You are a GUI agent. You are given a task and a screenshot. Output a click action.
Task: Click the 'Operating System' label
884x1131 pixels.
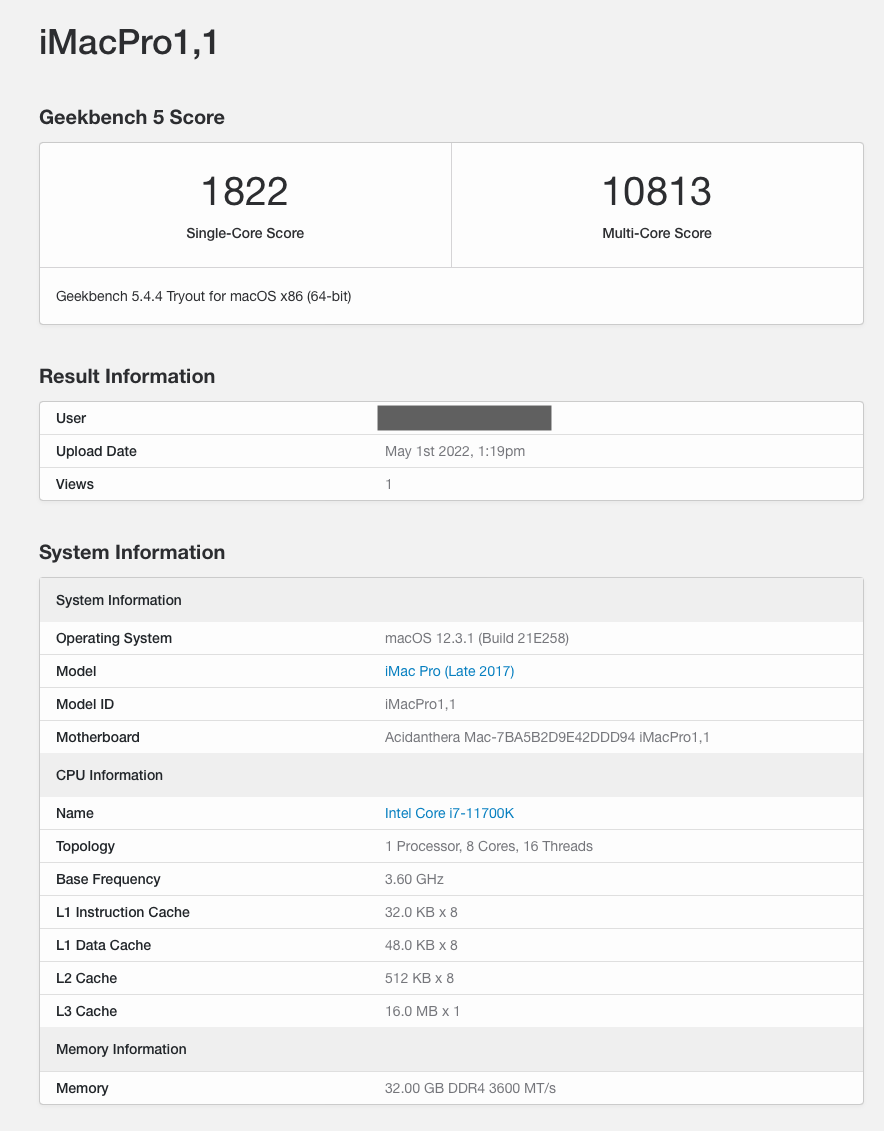click(114, 639)
